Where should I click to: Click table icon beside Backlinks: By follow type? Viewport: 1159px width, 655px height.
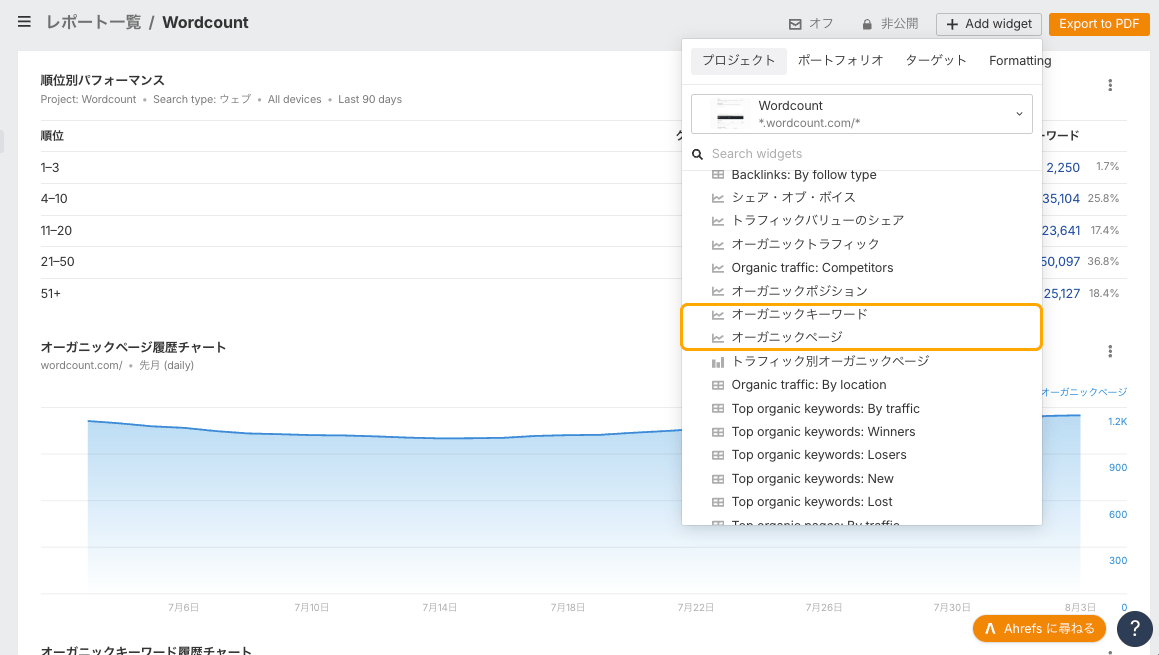pos(717,175)
